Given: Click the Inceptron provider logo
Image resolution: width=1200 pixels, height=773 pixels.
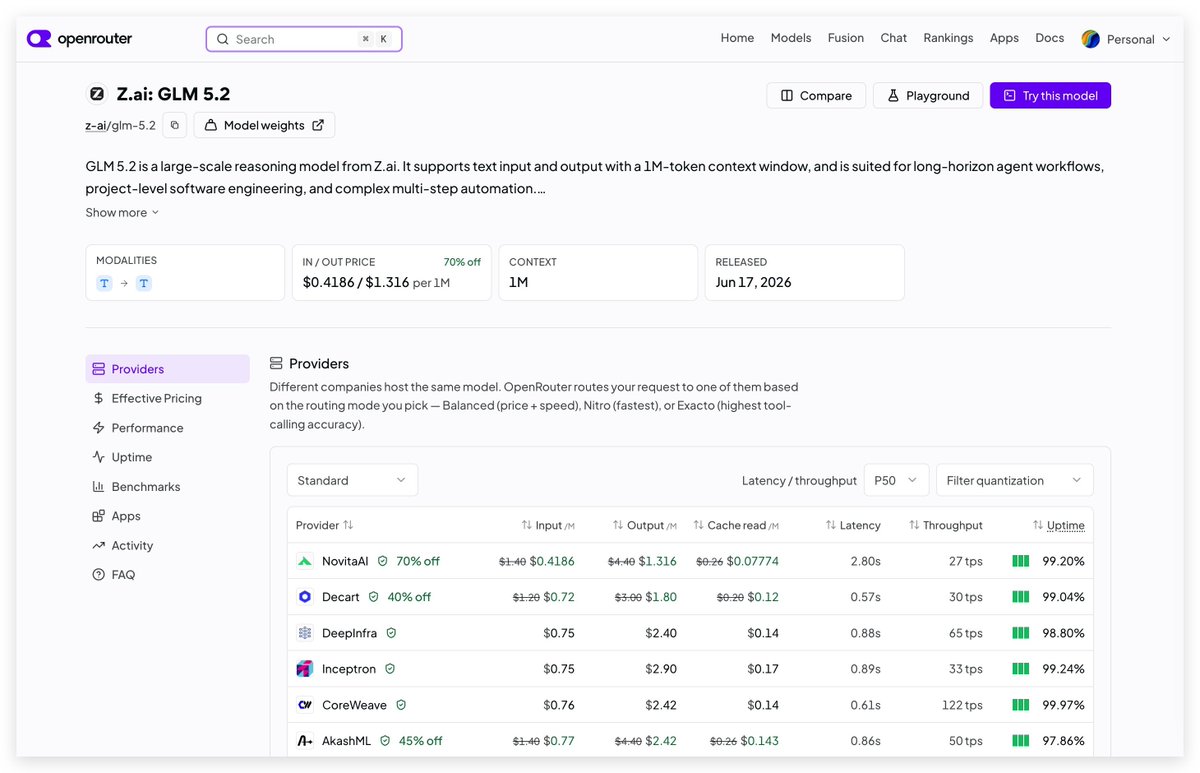Looking at the screenshot, I should [305, 669].
